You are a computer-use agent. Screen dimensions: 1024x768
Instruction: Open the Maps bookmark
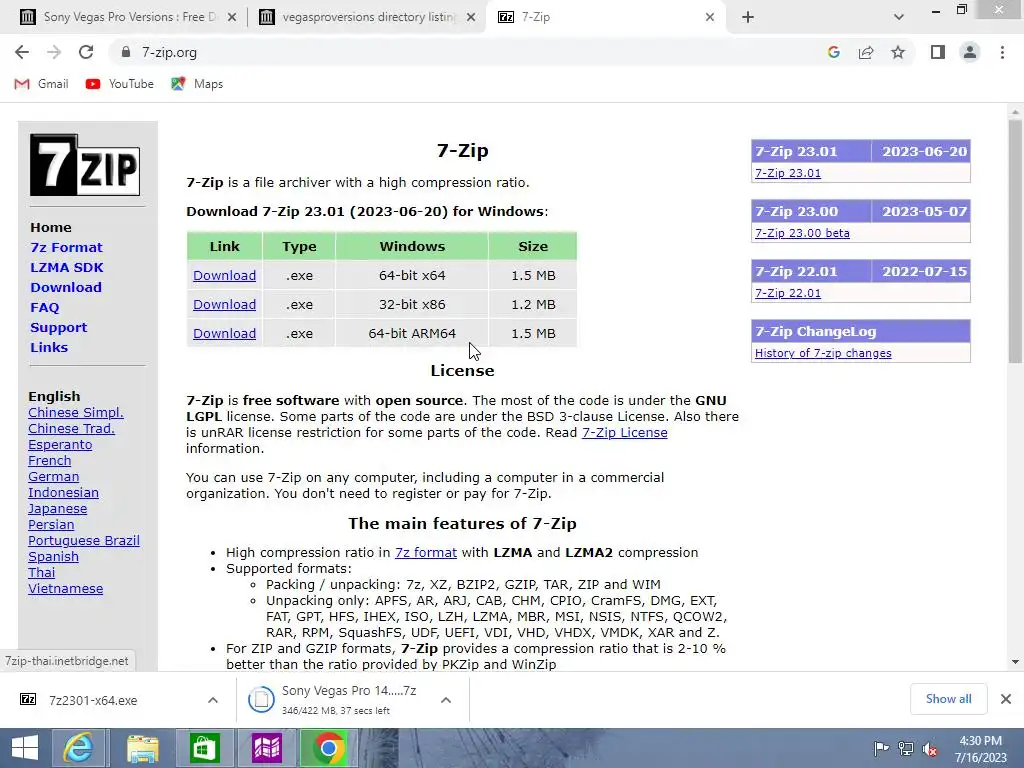point(197,84)
